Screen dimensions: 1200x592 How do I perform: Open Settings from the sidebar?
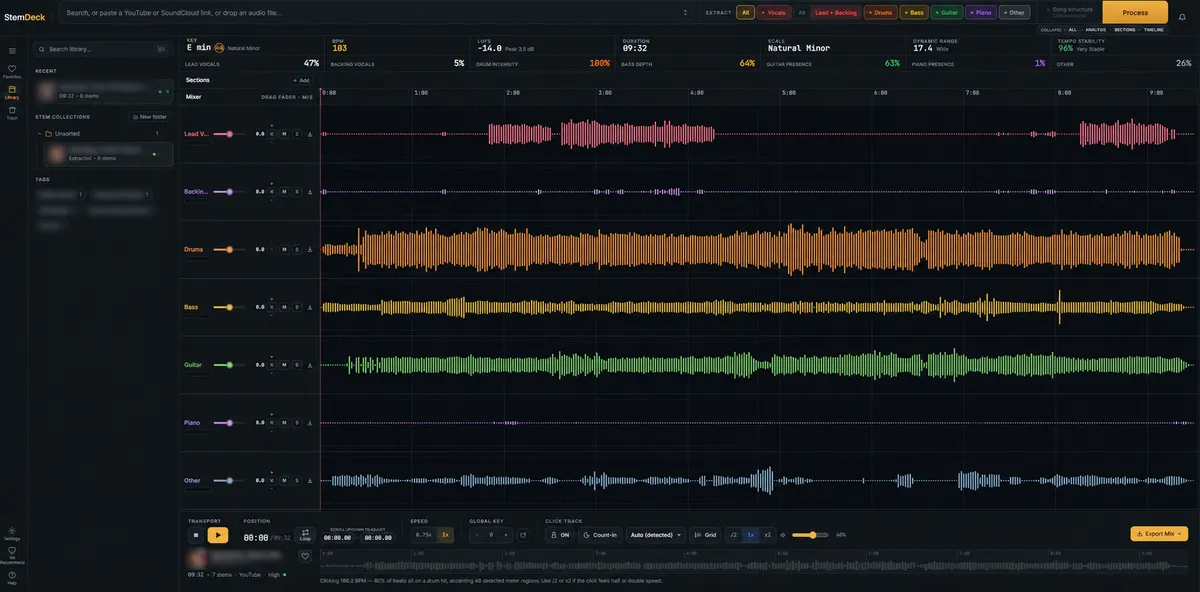point(12,532)
